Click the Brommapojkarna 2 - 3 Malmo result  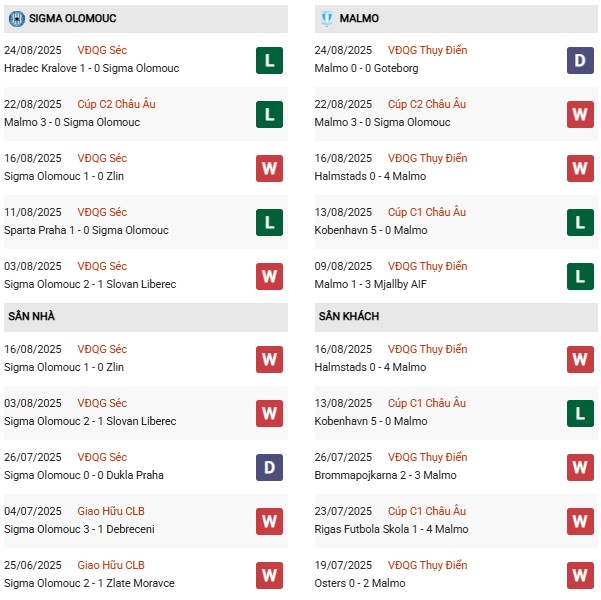pyautogui.click(x=391, y=475)
